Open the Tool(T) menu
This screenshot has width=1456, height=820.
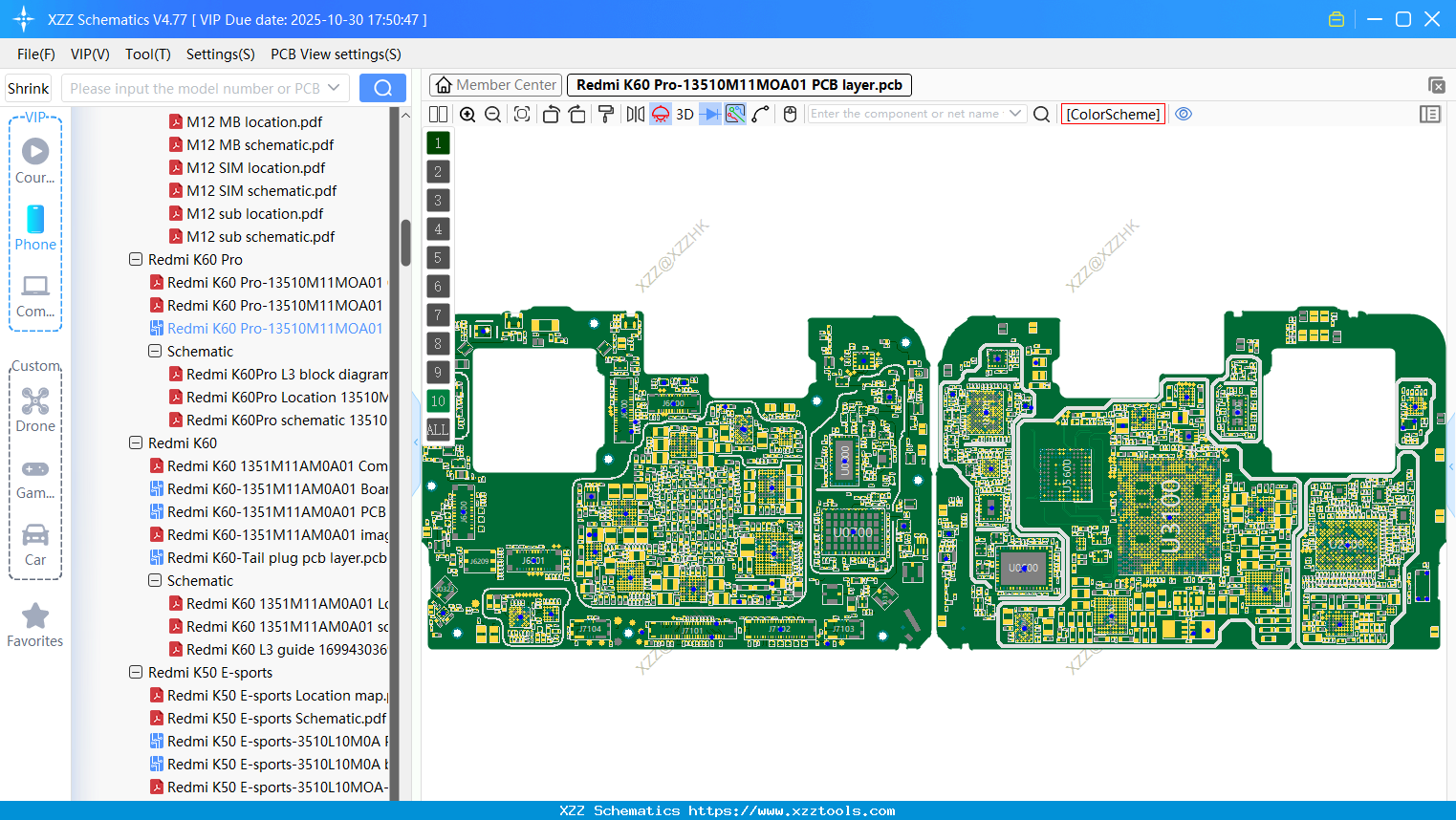pos(147,54)
